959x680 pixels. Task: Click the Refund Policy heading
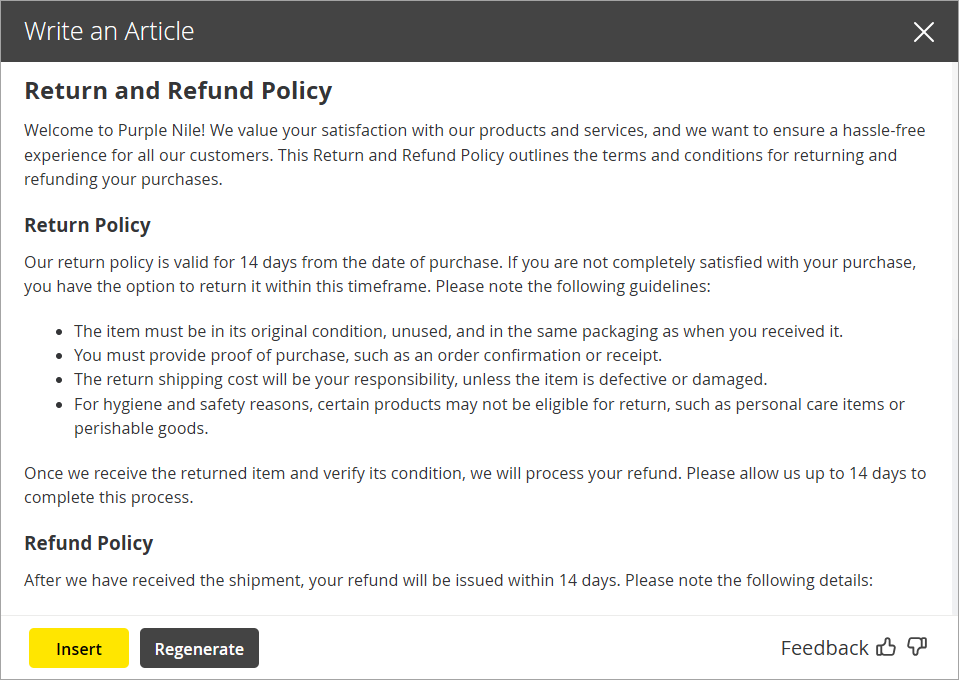click(x=88, y=542)
